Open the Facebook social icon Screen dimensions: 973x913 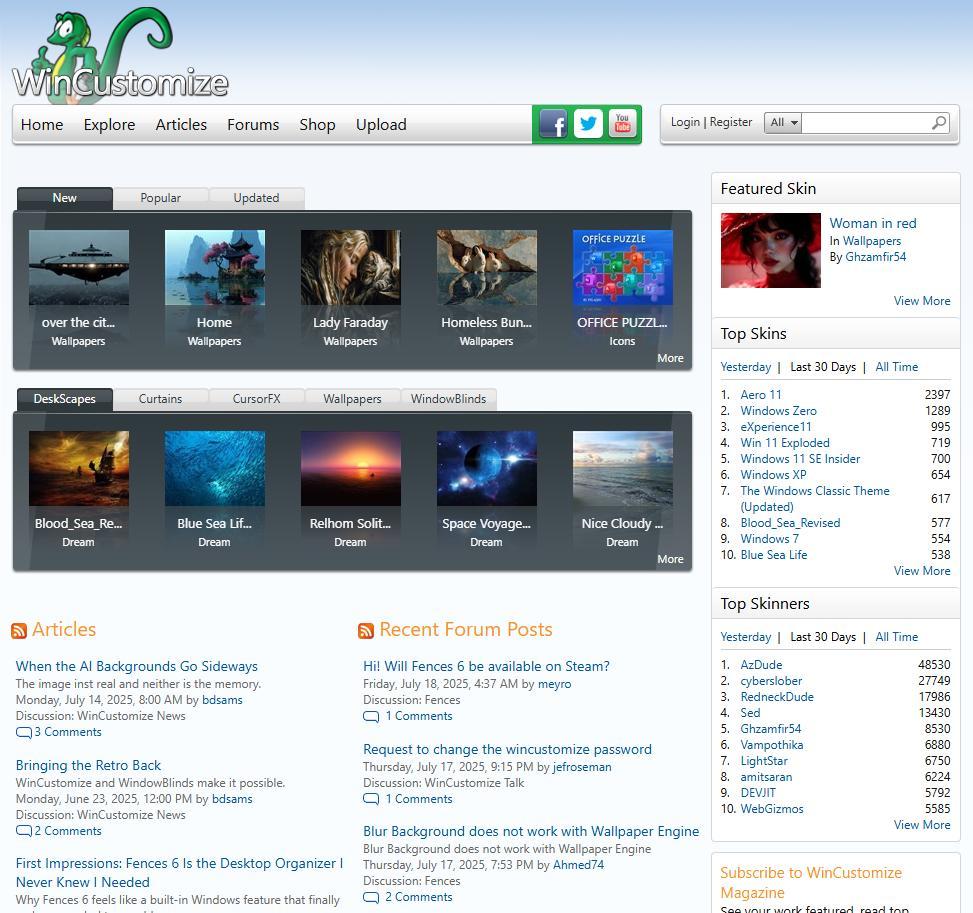click(x=553, y=124)
